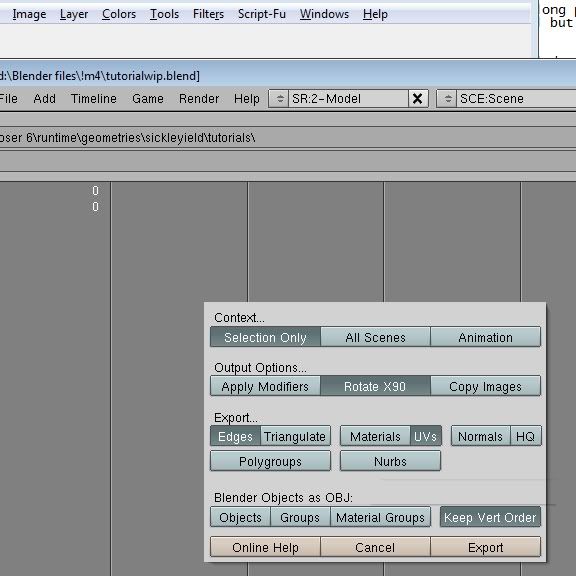The image size is (576, 576).
Task: Open Blender's Game menu
Action: pos(148,98)
